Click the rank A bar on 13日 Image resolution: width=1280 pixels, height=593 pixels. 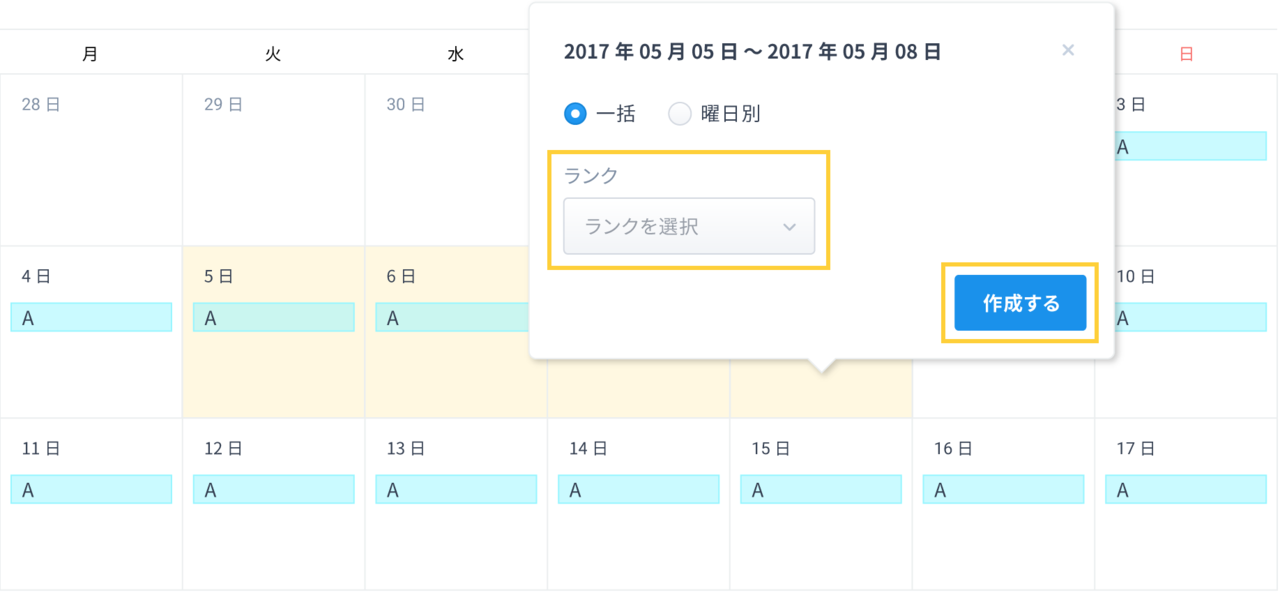456,490
